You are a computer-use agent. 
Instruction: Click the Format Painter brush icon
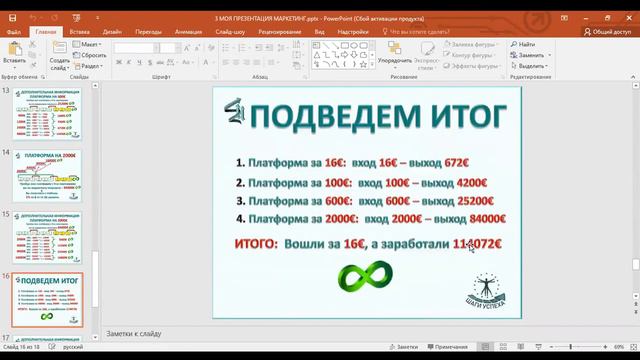click(33, 65)
